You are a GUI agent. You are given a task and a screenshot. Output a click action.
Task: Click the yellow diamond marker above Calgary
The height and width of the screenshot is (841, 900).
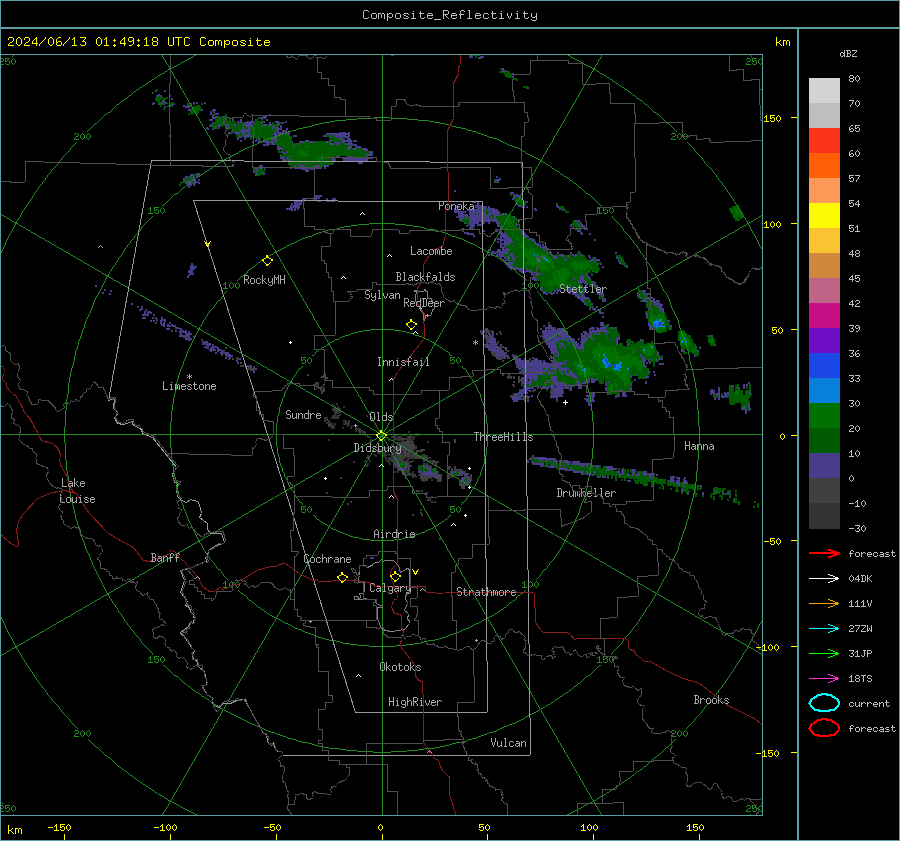tap(395, 576)
